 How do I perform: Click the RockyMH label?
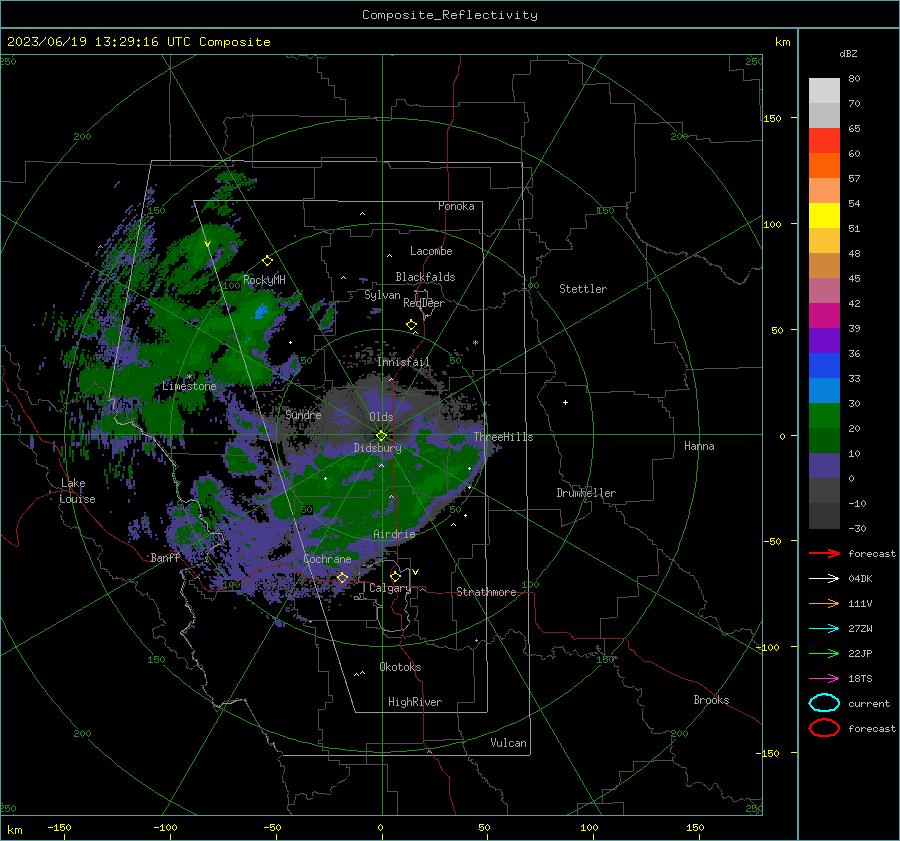tap(264, 280)
